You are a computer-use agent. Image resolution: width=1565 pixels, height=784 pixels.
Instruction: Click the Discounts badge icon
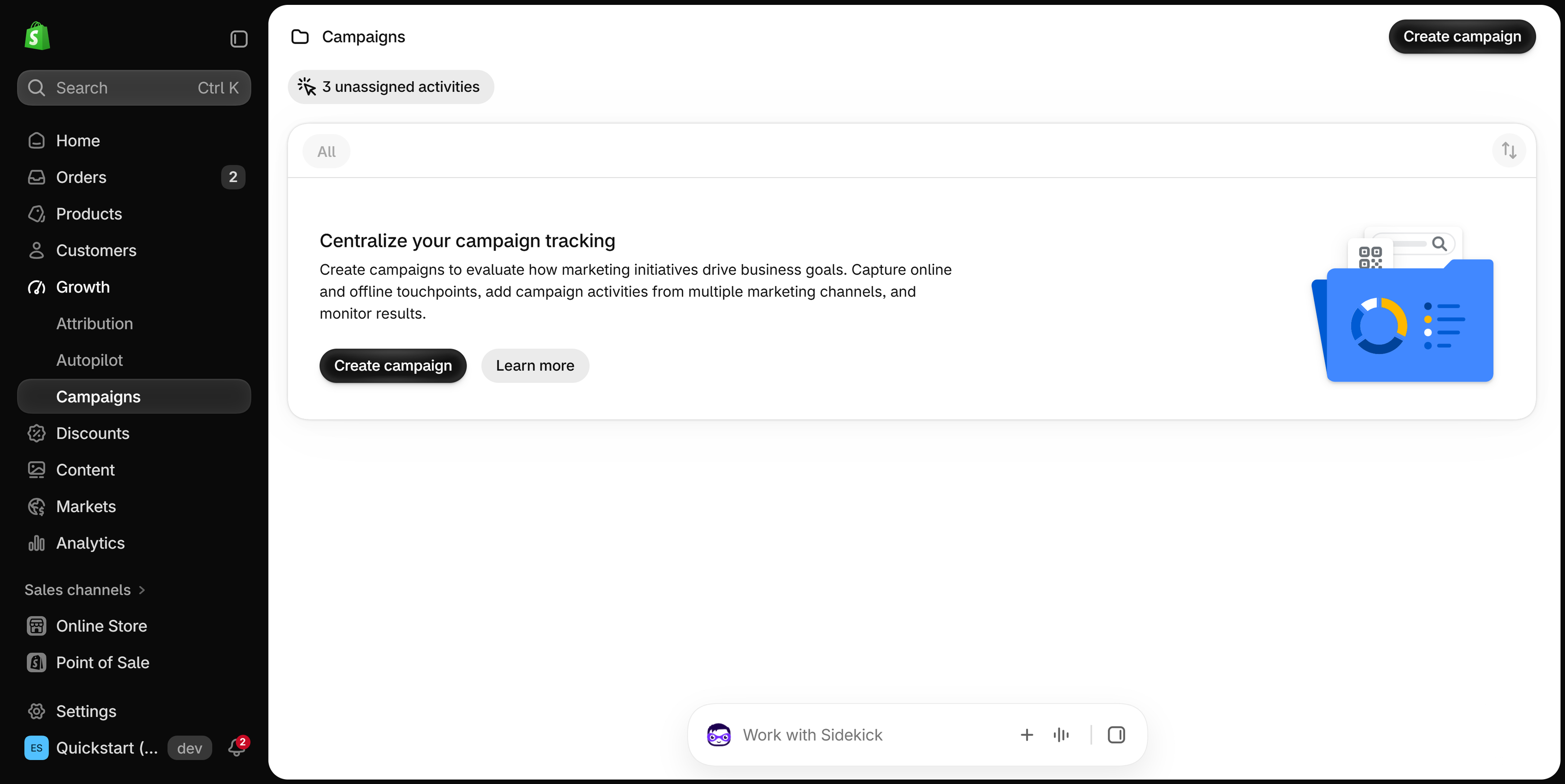[x=37, y=434]
